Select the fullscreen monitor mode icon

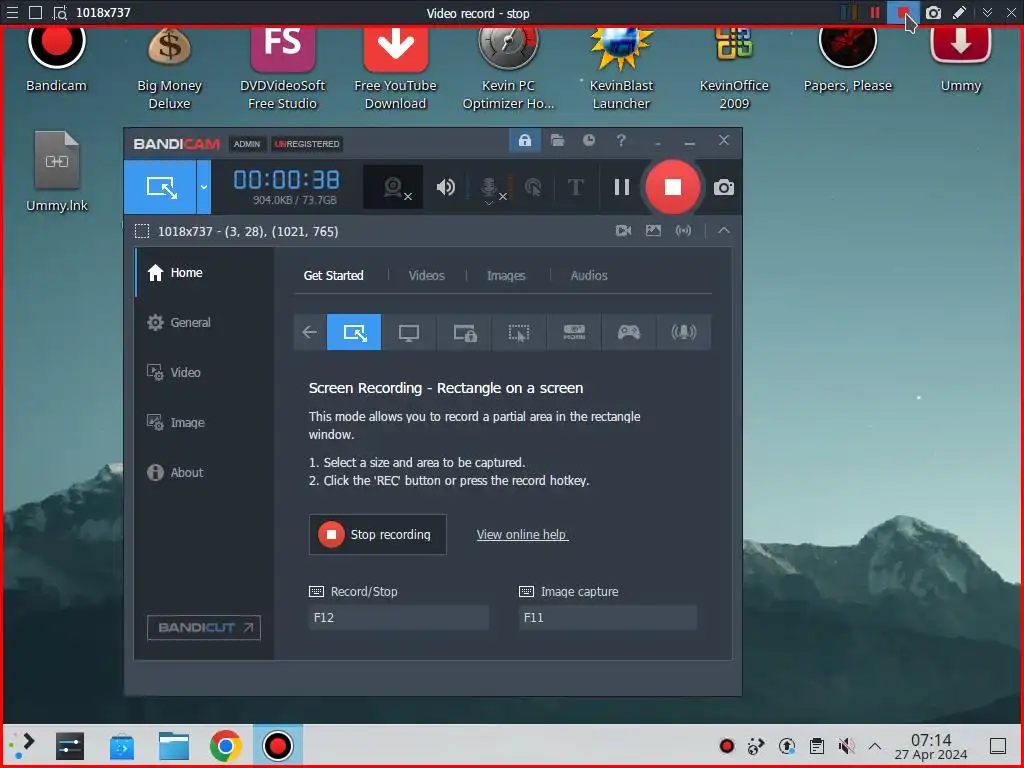pyautogui.click(x=409, y=332)
